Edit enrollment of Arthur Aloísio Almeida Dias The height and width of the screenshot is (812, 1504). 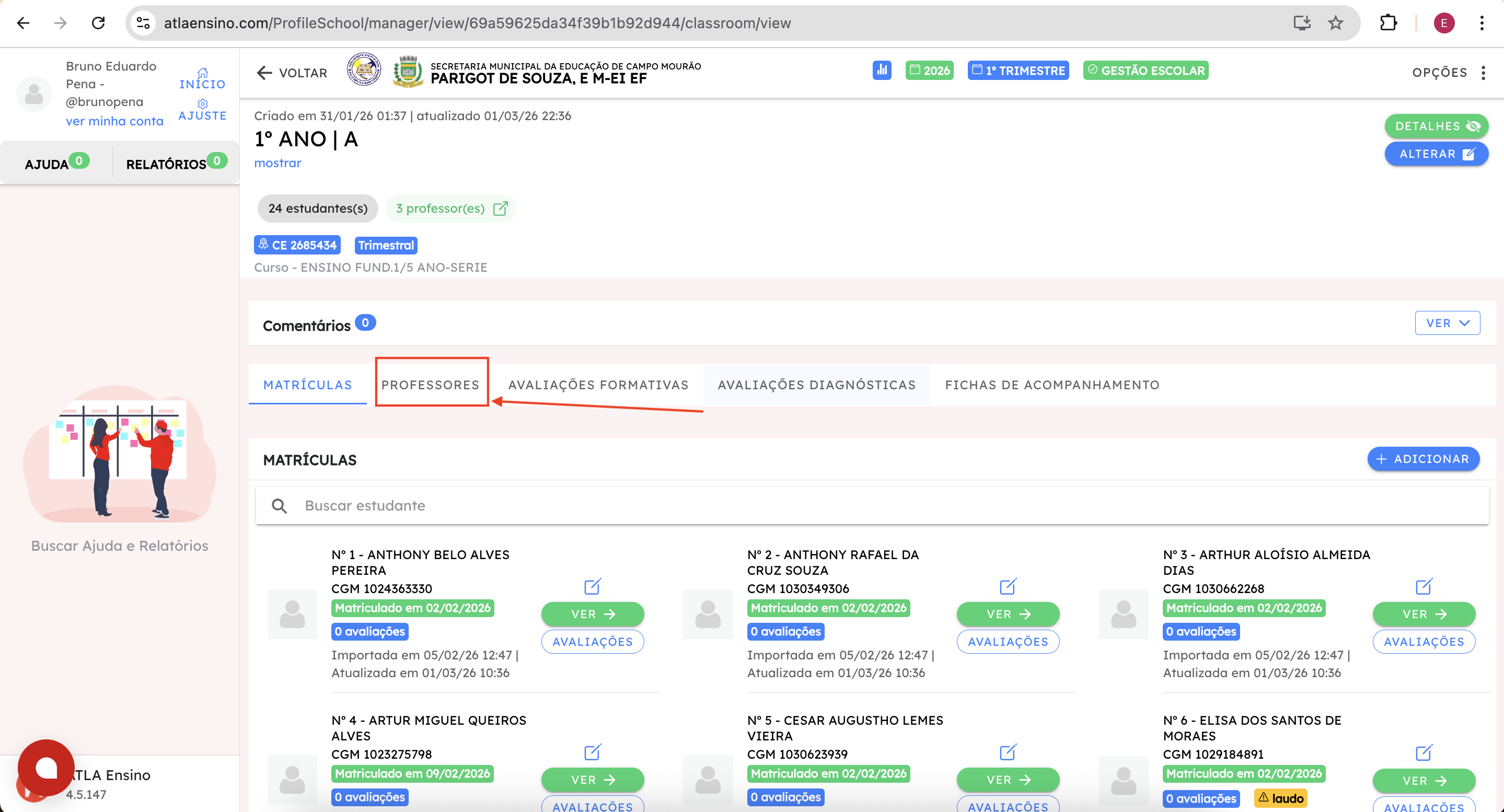(x=1424, y=586)
